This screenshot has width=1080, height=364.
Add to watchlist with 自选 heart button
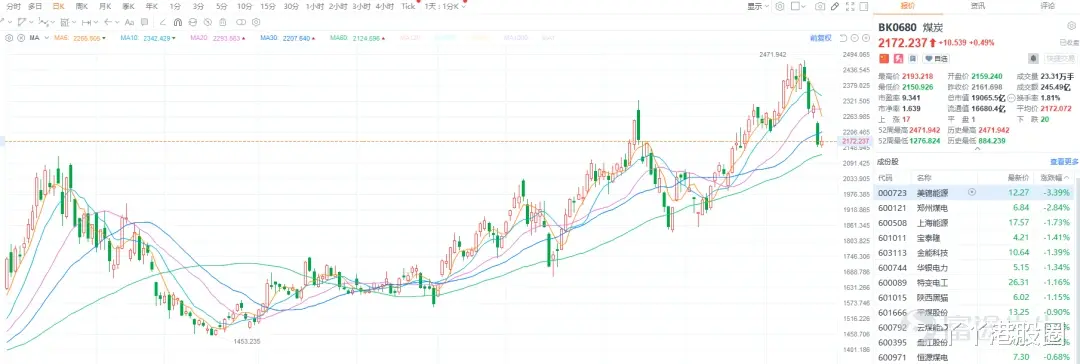[x=935, y=58]
